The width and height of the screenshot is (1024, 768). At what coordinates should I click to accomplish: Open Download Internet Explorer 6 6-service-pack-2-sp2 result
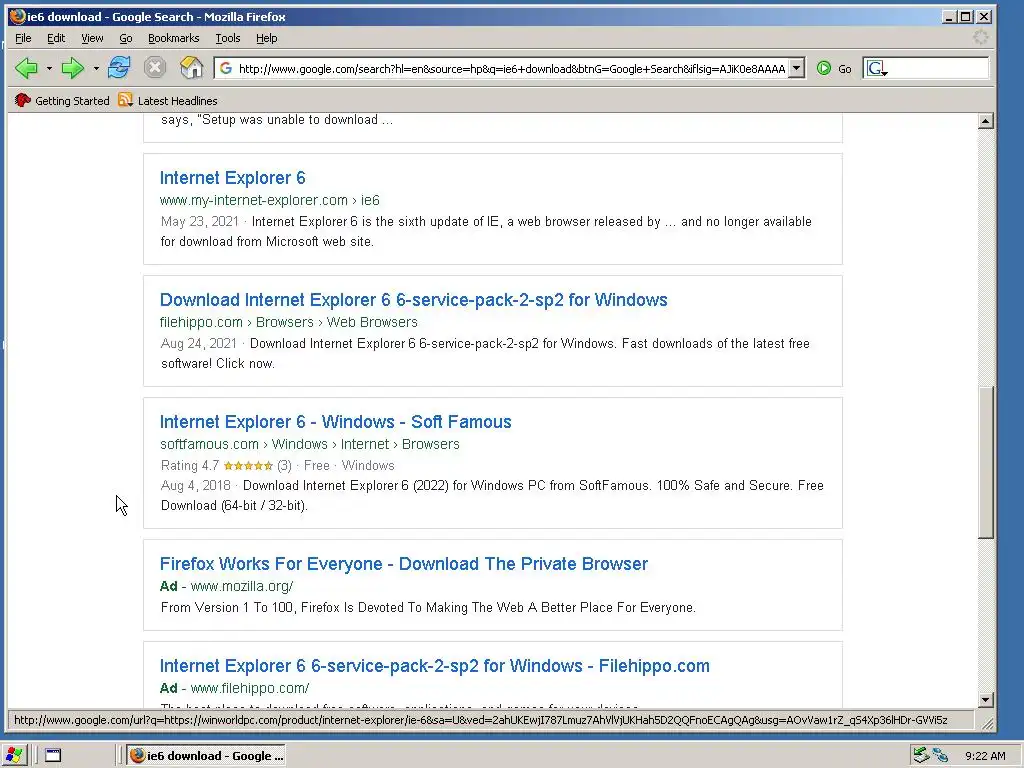(413, 300)
